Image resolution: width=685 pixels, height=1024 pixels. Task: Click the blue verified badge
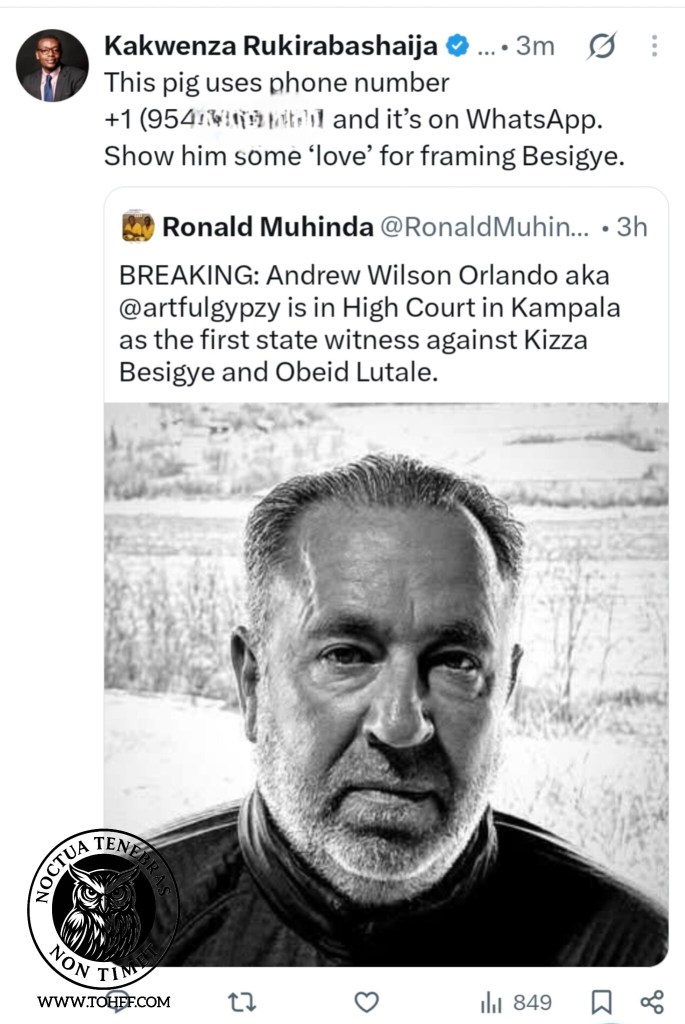point(457,46)
